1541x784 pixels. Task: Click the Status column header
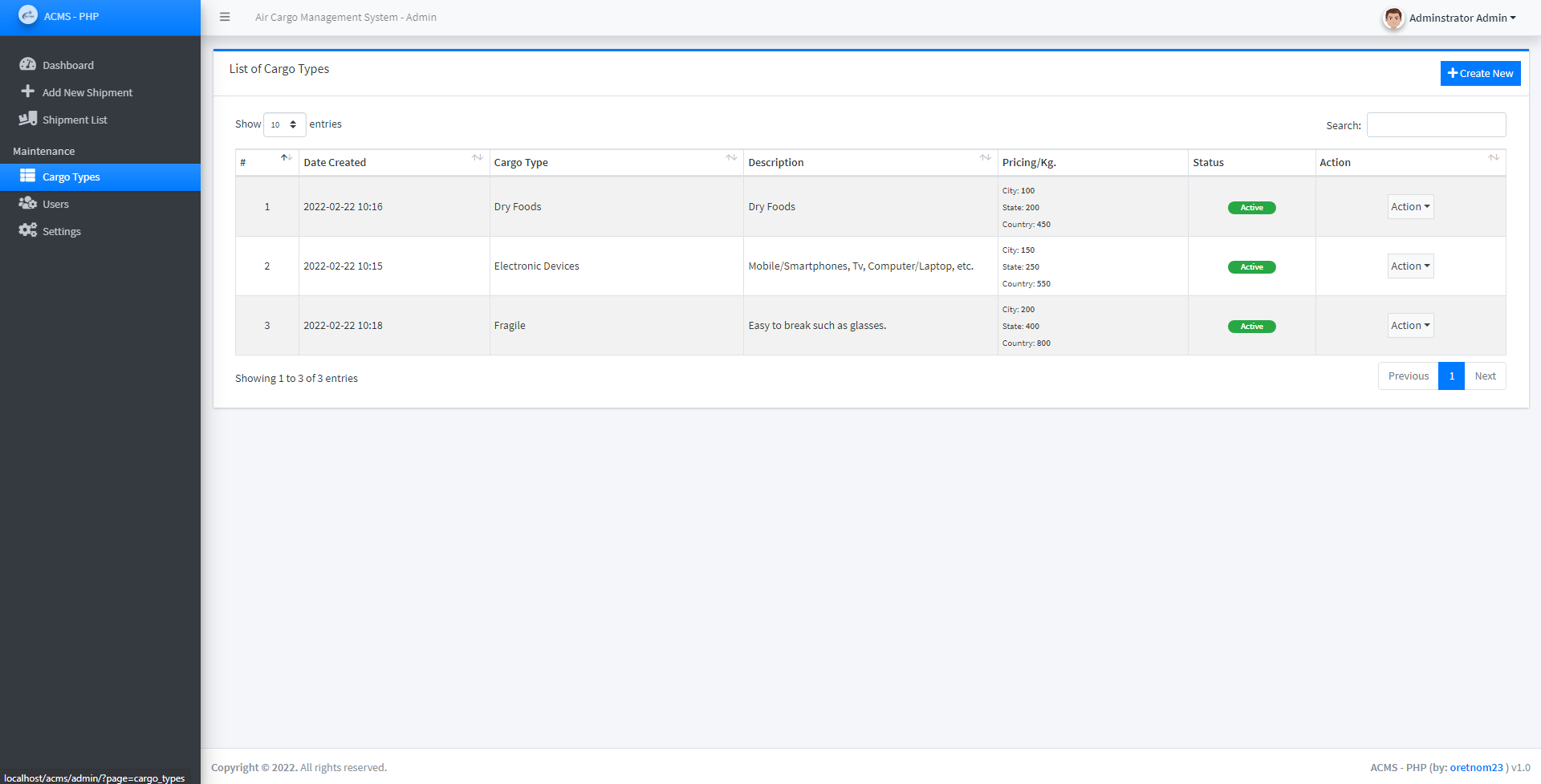pos(1251,162)
